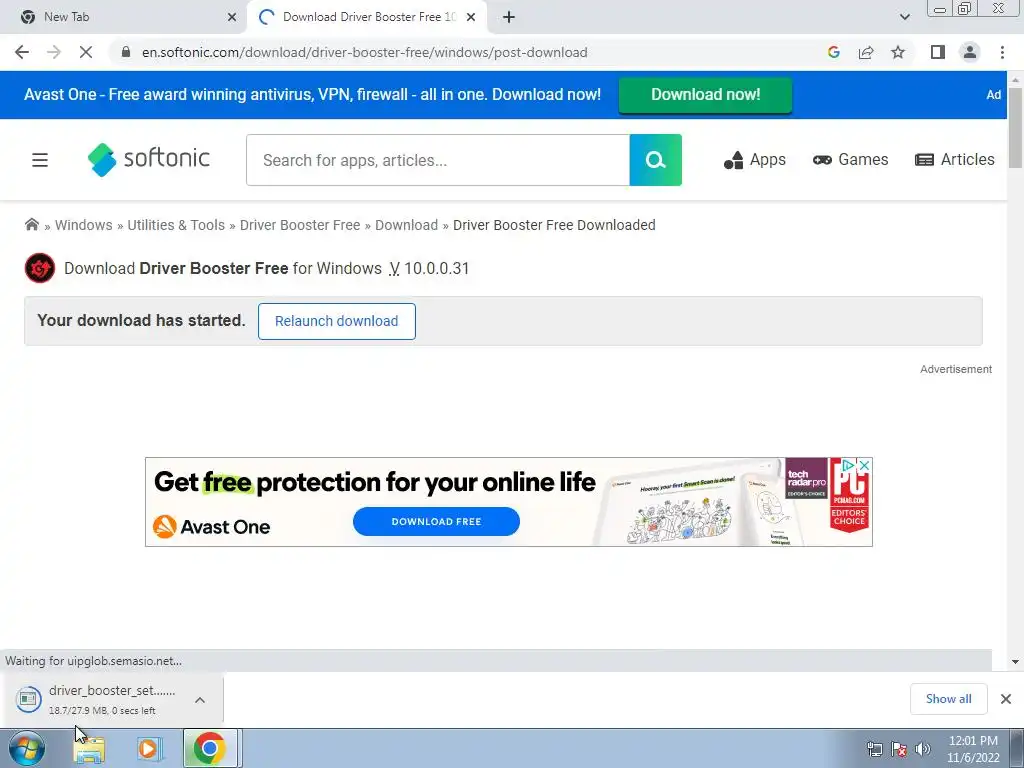1024x768 pixels.
Task: Open the Apps section
Action: [x=755, y=160]
